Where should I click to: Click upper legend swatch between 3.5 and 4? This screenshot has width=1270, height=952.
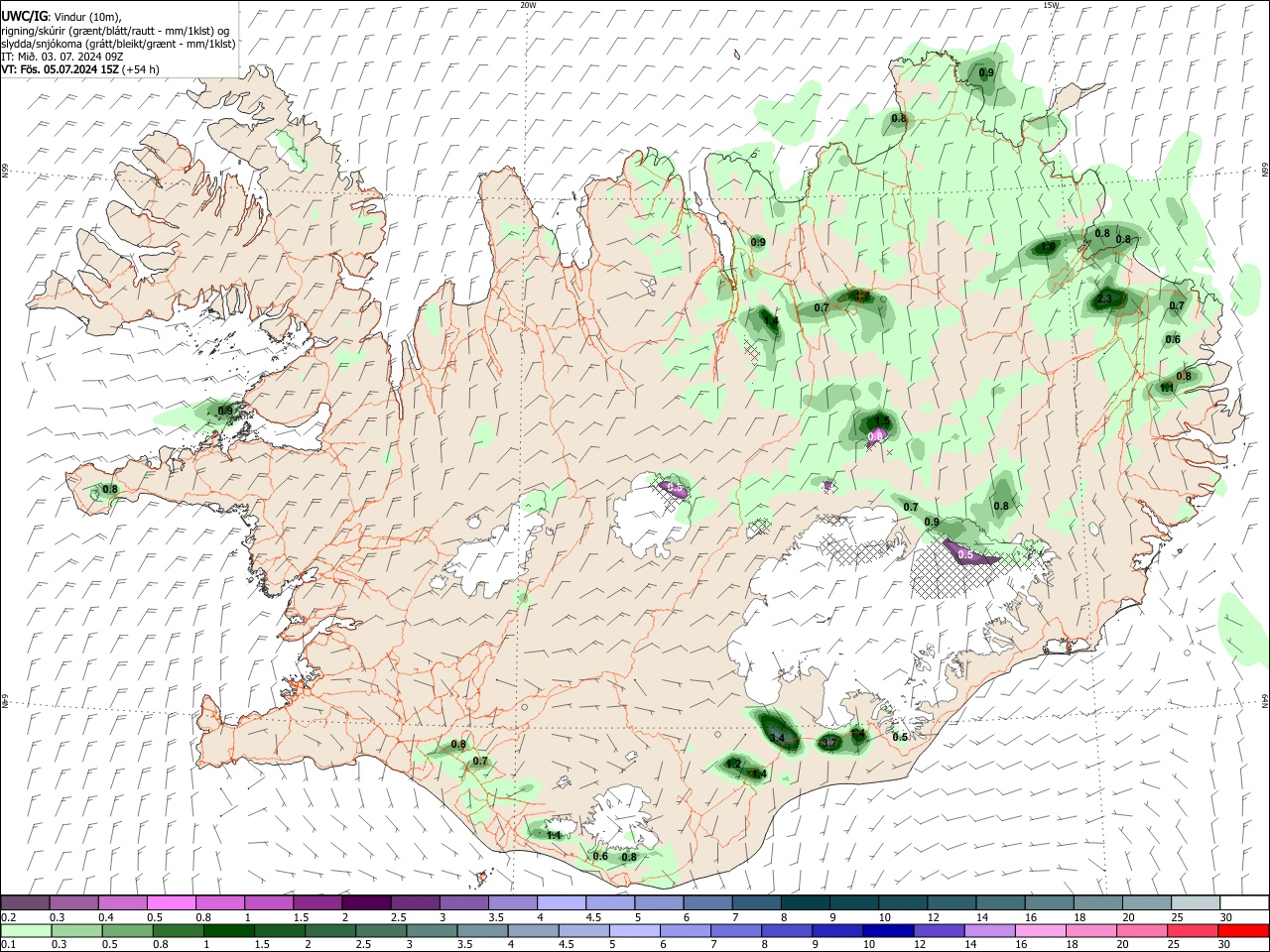tap(512, 902)
